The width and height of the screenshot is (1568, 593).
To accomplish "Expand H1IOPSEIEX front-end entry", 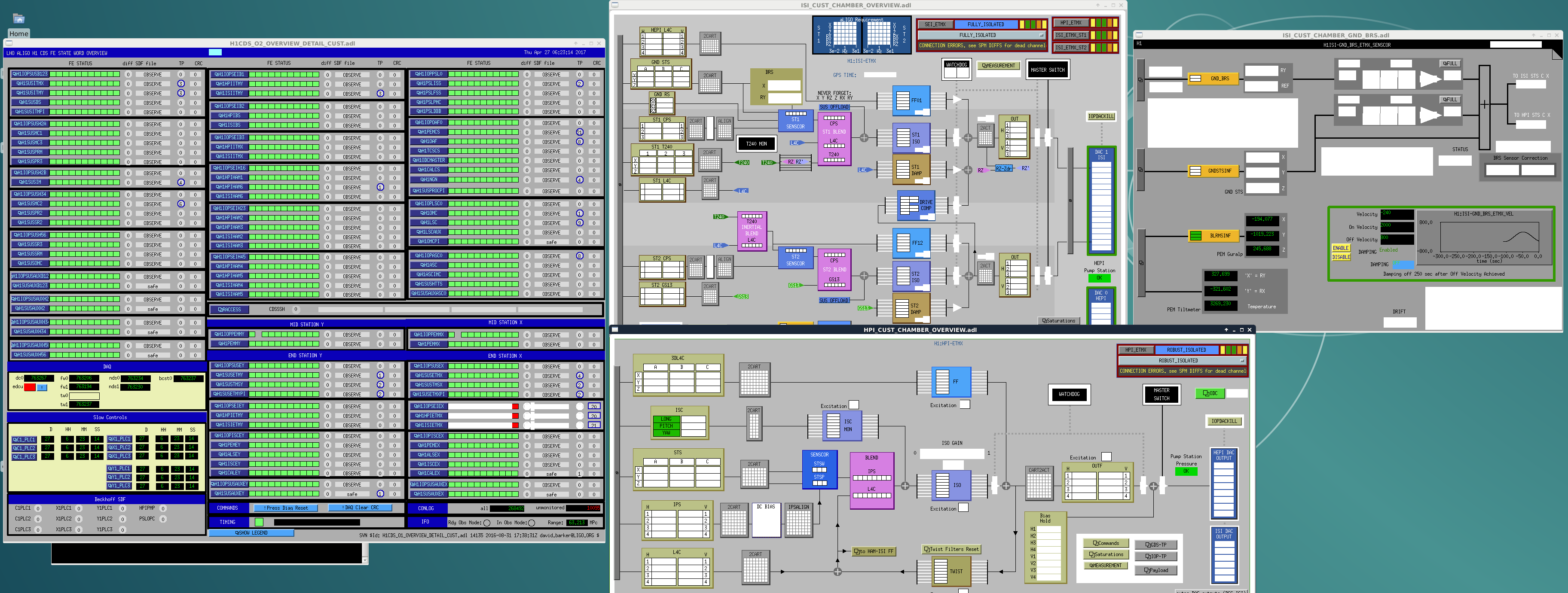I will pos(429,406).
